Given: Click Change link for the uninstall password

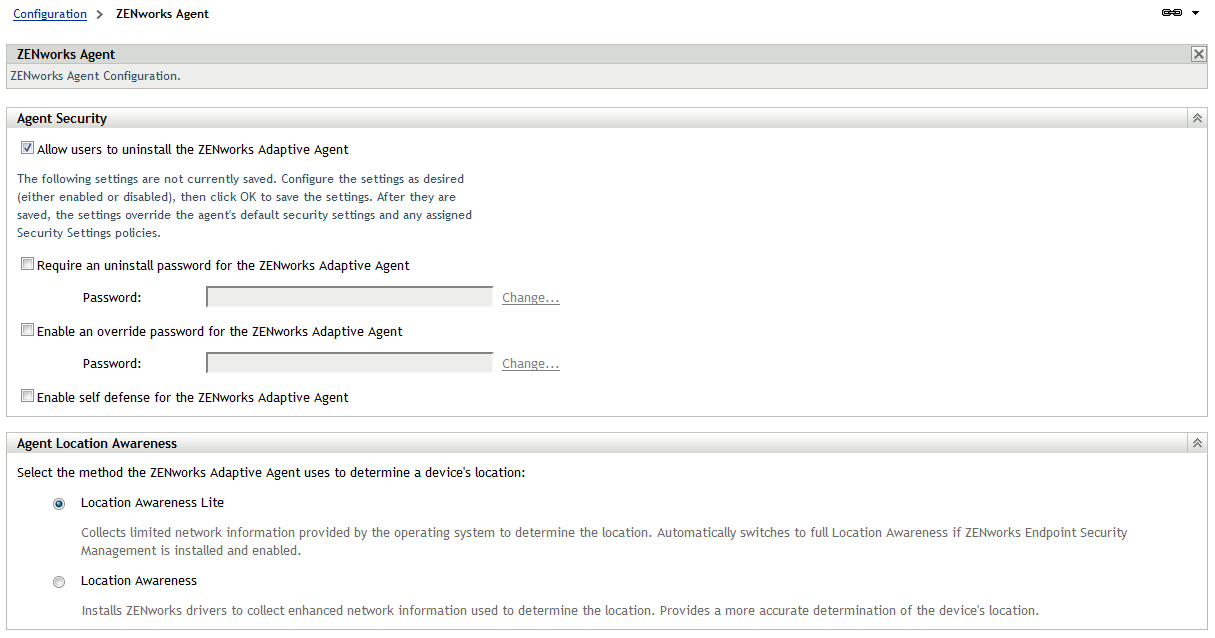Looking at the screenshot, I should point(530,298).
